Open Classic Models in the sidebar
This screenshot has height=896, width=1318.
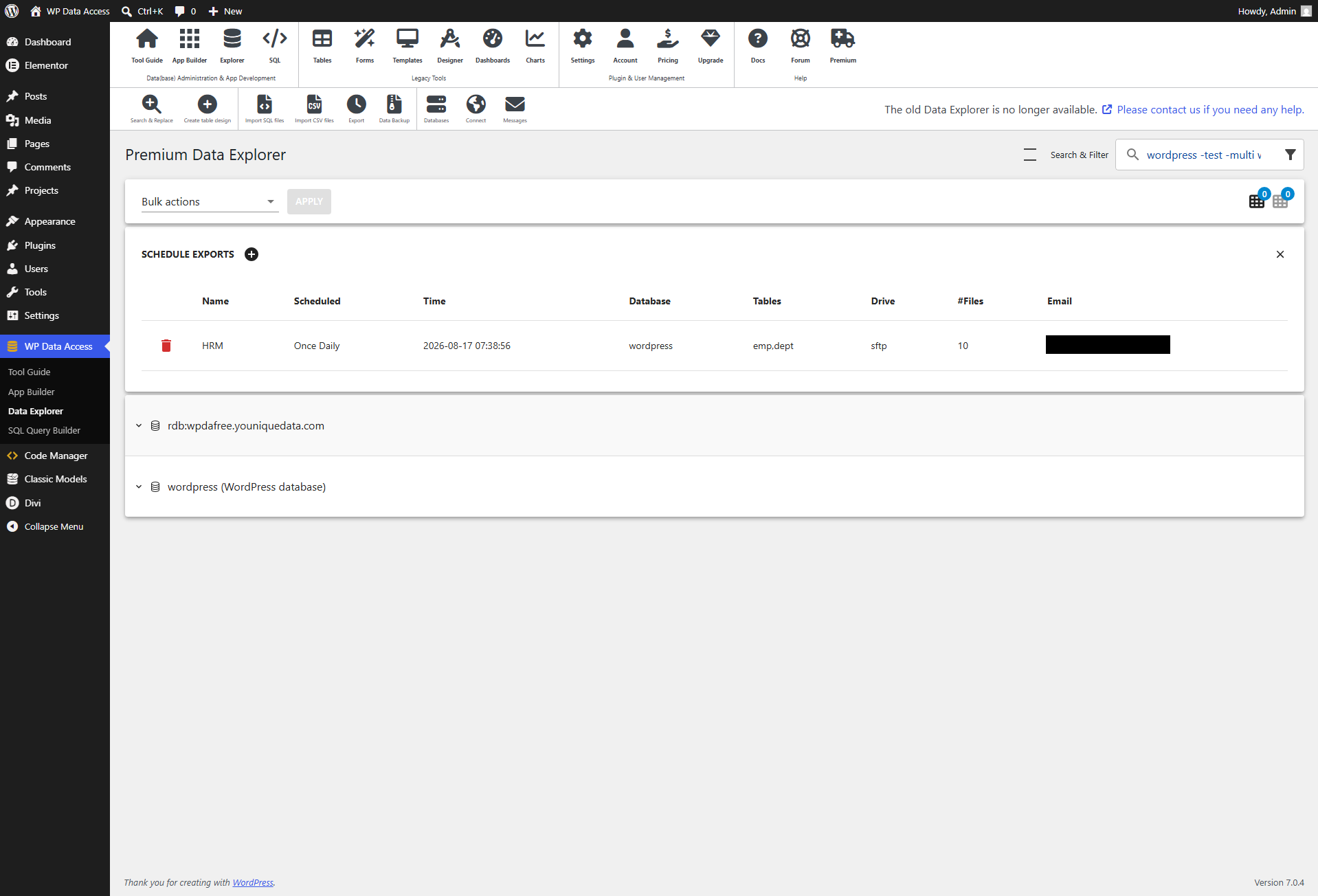tap(55, 479)
